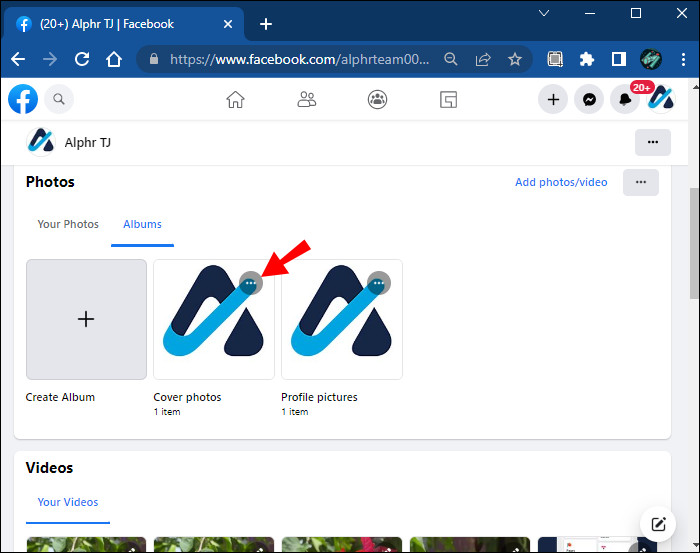Open Profile pictures album options menu
The height and width of the screenshot is (553, 700).
[x=379, y=283]
